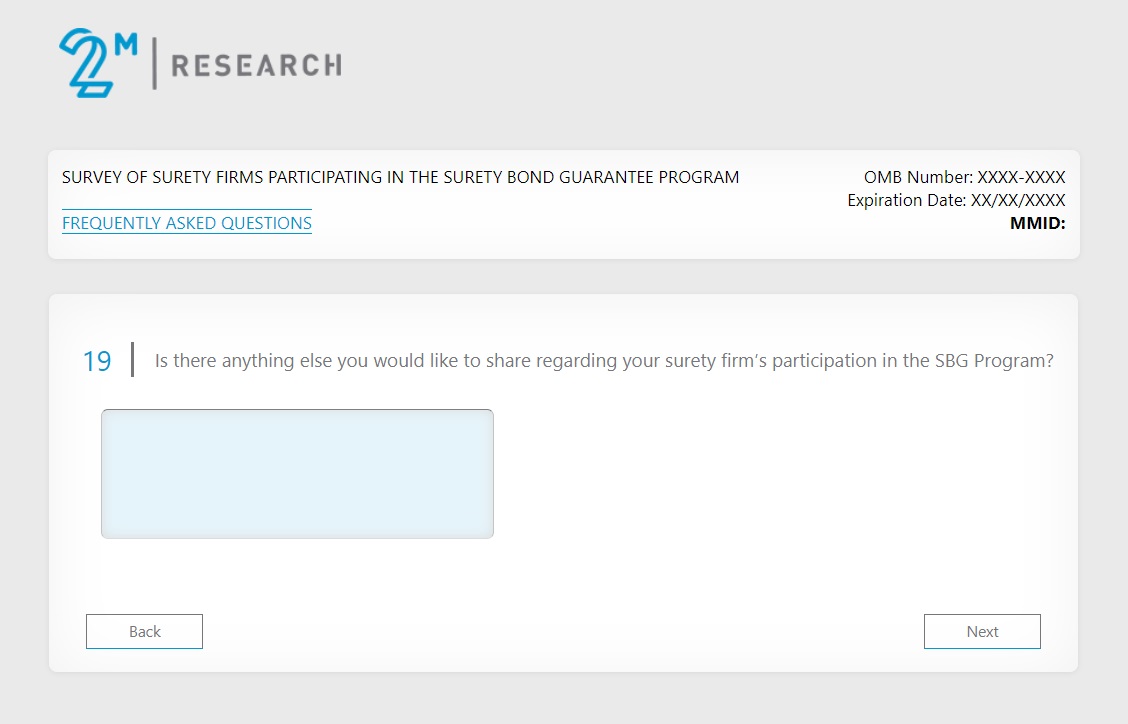Click the Expiration Date label
Viewport: 1128px width, 724px height.
[906, 200]
